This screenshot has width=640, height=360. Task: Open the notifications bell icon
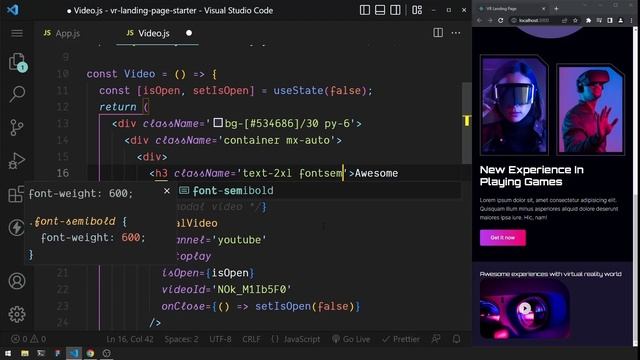(x=456, y=339)
